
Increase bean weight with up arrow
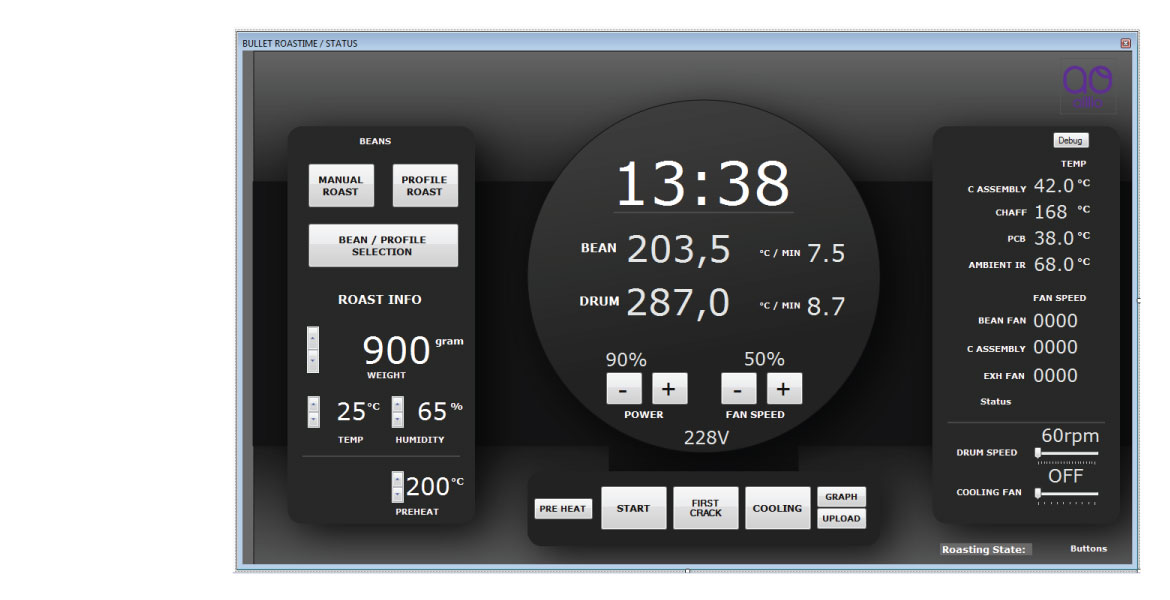(x=313, y=337)
